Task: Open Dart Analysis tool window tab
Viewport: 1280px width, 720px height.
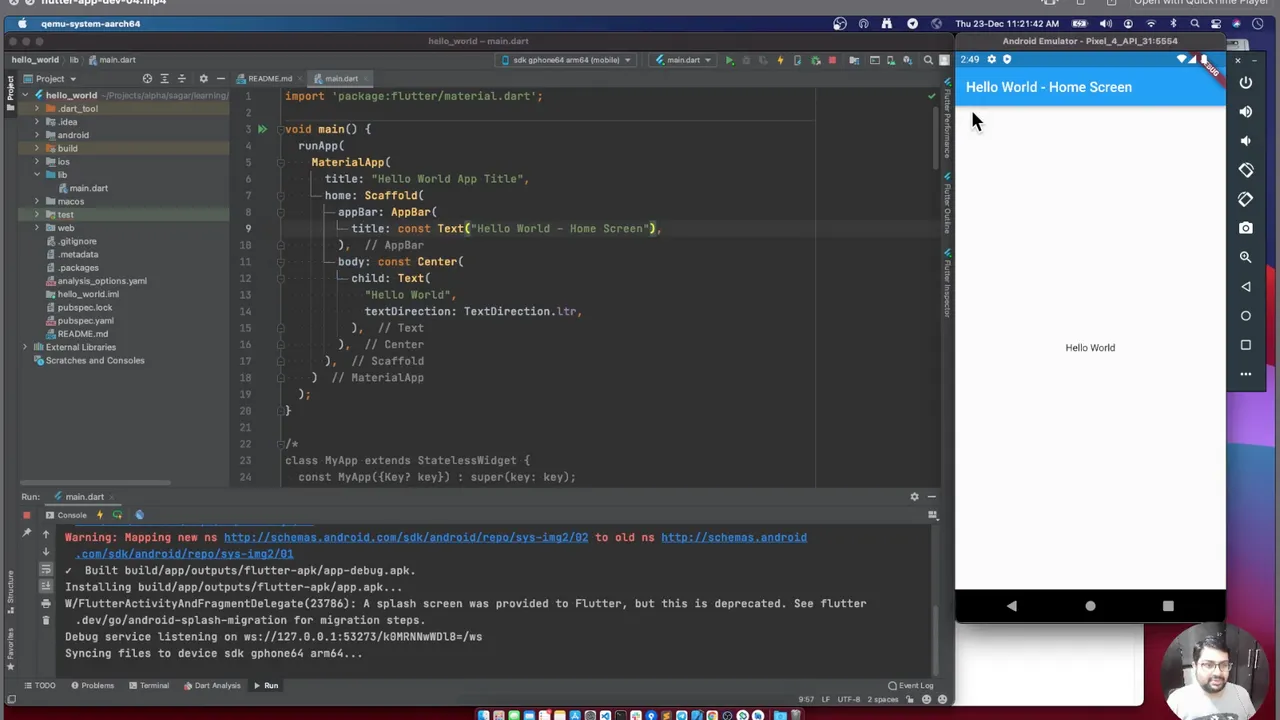Action: pos(212,686)
